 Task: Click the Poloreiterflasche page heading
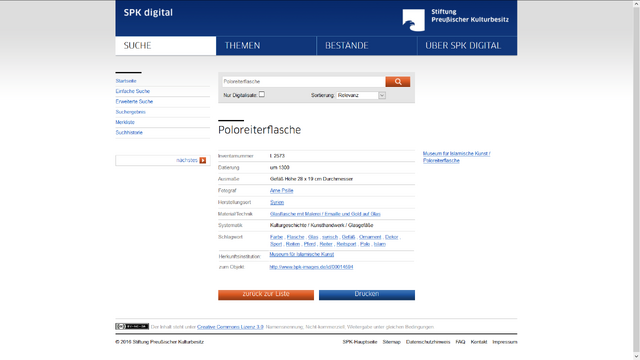pyautogui.click(x=259, y=130)
